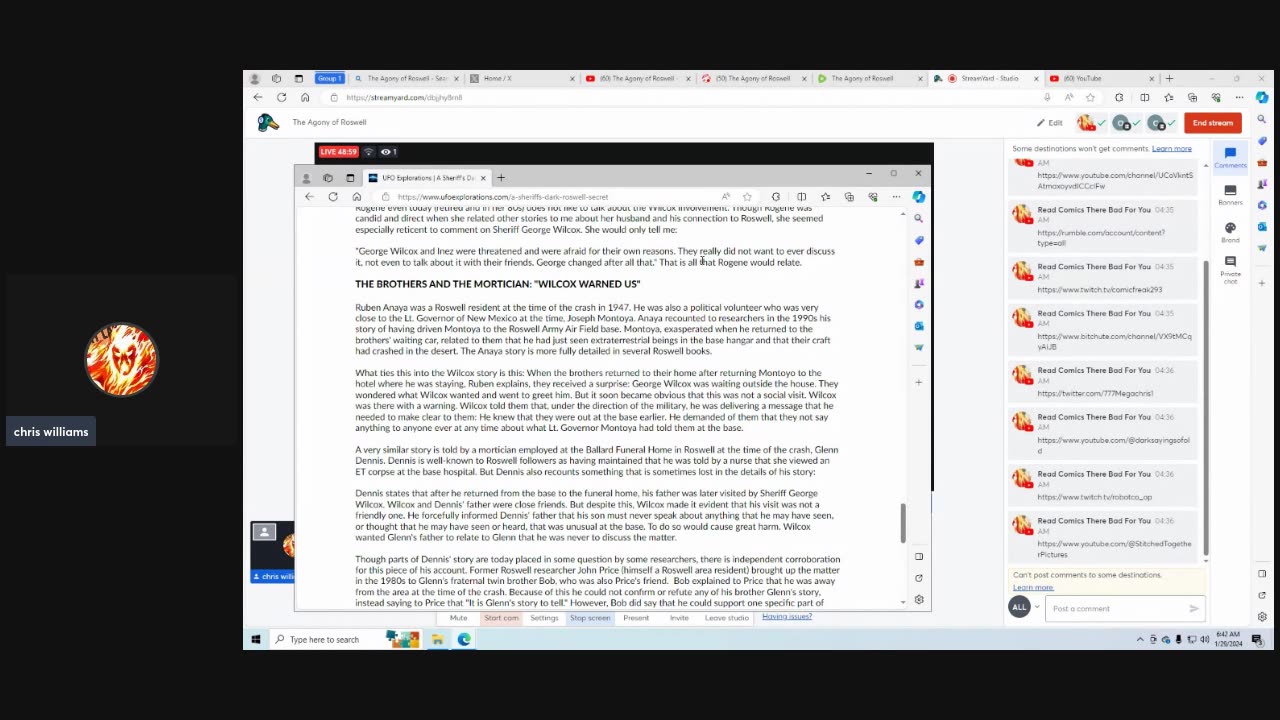1280x720 pixels.
Task: Click refresh icon in shared browser window
Action: 333,197
